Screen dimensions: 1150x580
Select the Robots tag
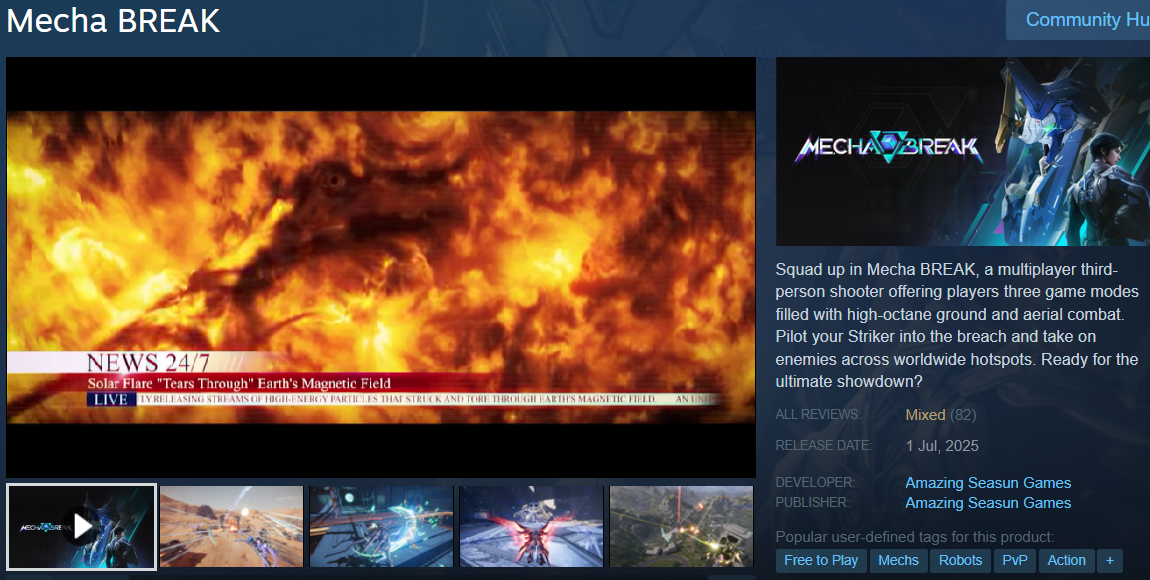click(x=960, y=560)
